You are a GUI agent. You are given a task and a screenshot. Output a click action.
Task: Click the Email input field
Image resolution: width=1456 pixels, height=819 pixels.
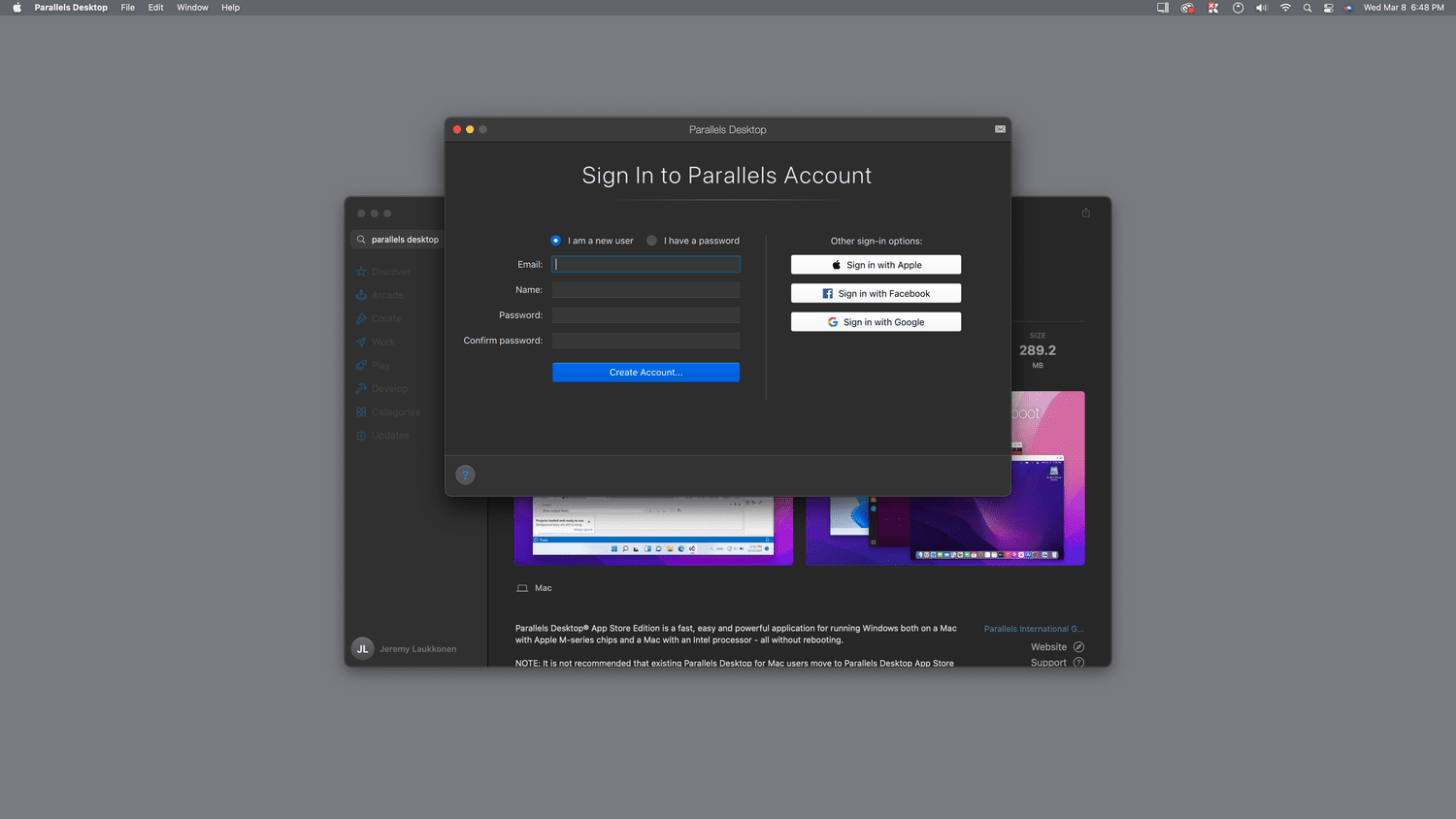[x=646, y=264]
